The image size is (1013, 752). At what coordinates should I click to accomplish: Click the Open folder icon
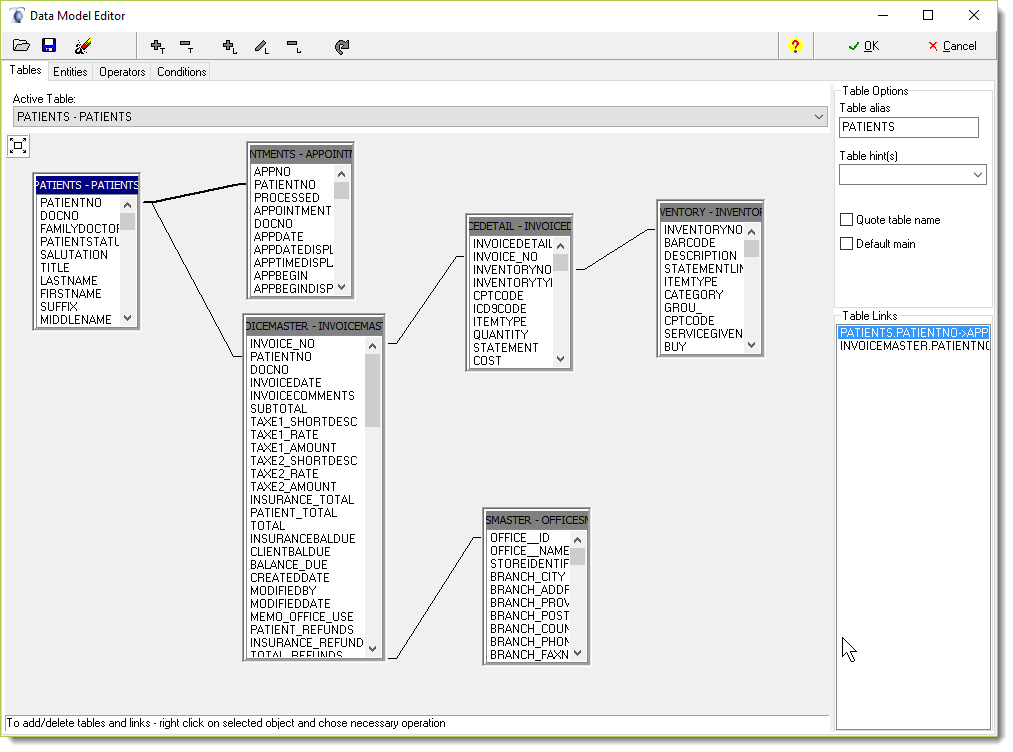click(21, 46)
